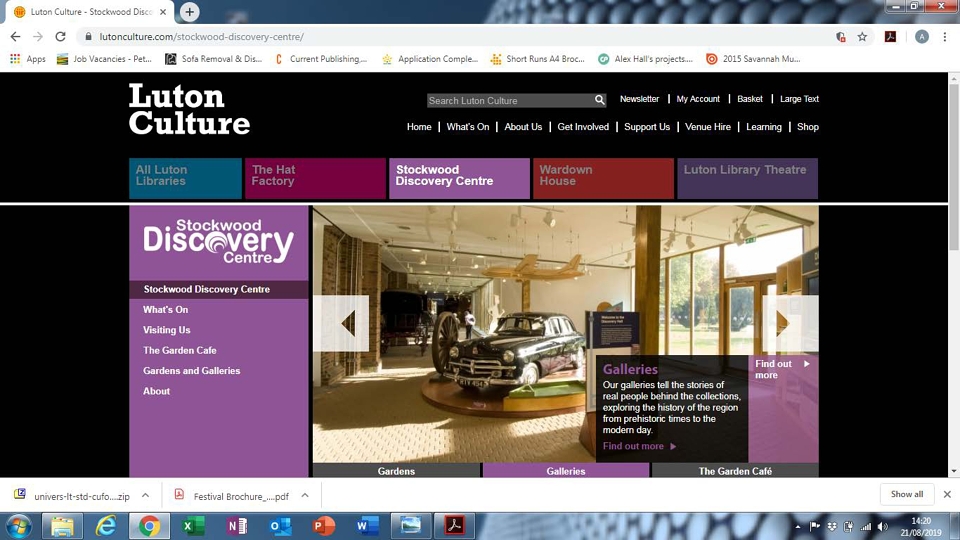
Task: Open a new browser tab
Action: pyautogui.click(x=189, y=12)
